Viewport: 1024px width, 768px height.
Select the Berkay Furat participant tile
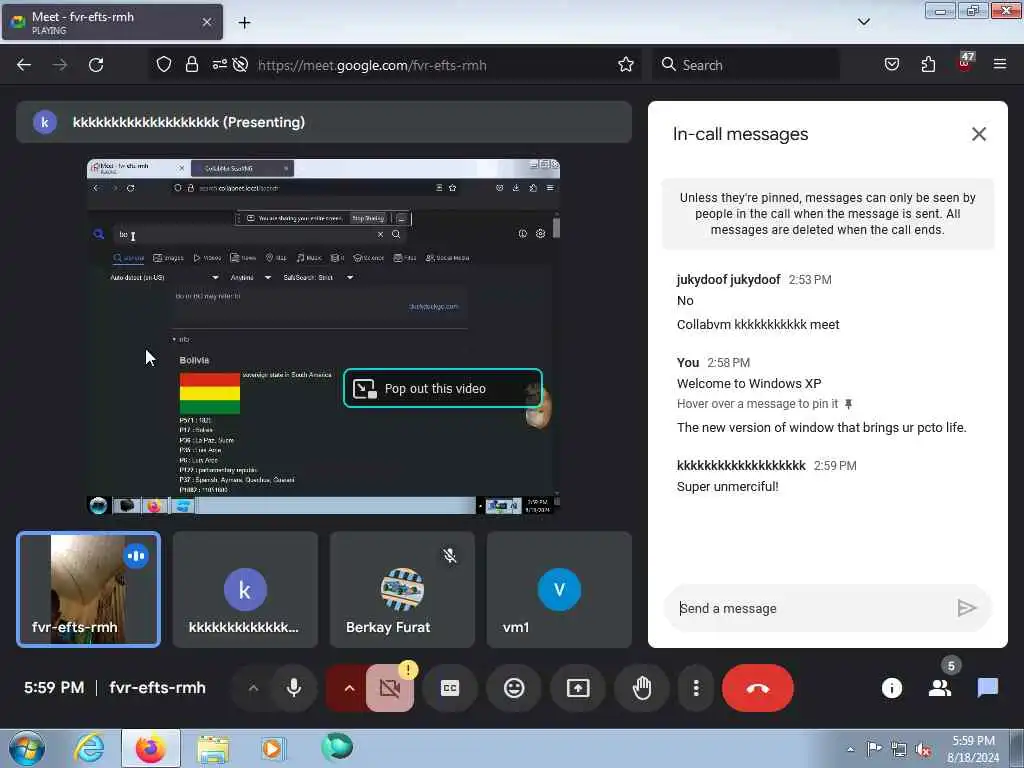pyautogui.click(x=402, y=589)
